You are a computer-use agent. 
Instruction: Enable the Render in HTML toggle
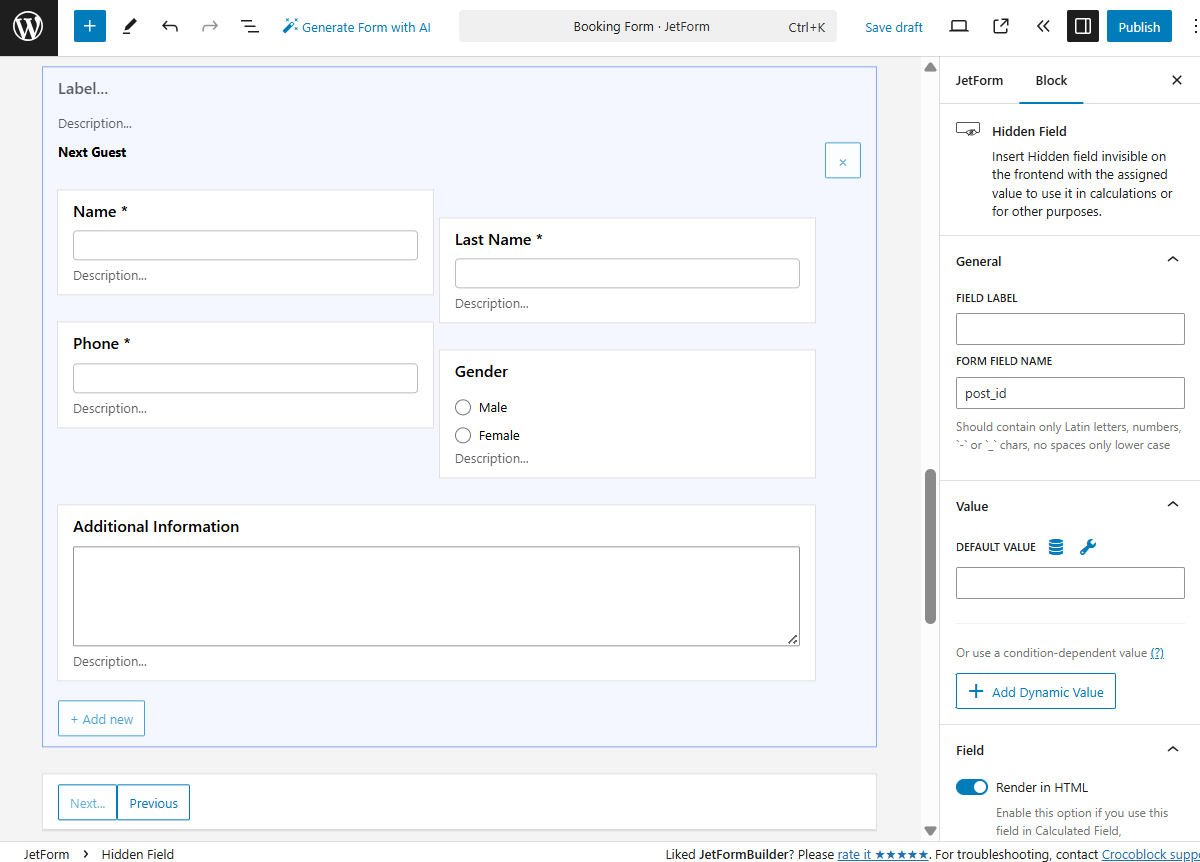(x=971, y=787)
